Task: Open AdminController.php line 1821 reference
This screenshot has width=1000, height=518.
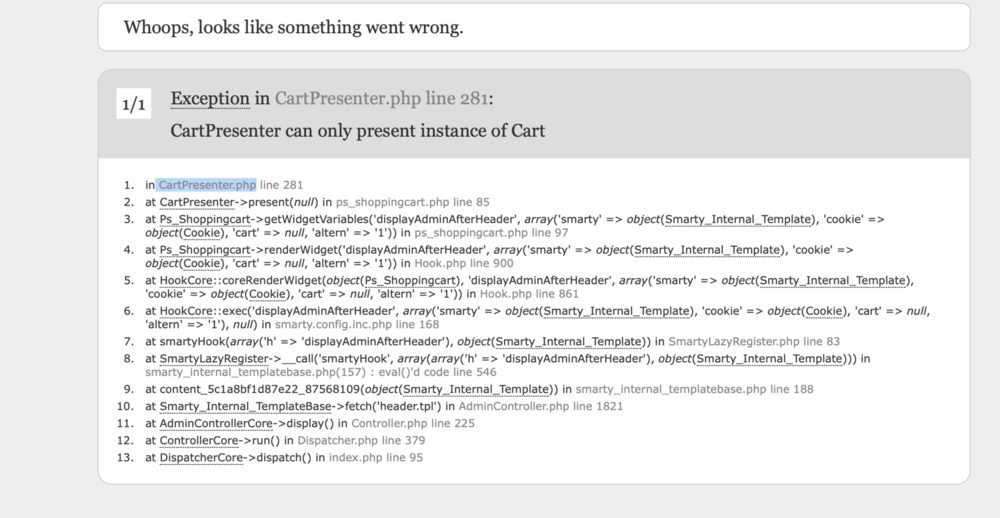Action: tap(541, 406)
